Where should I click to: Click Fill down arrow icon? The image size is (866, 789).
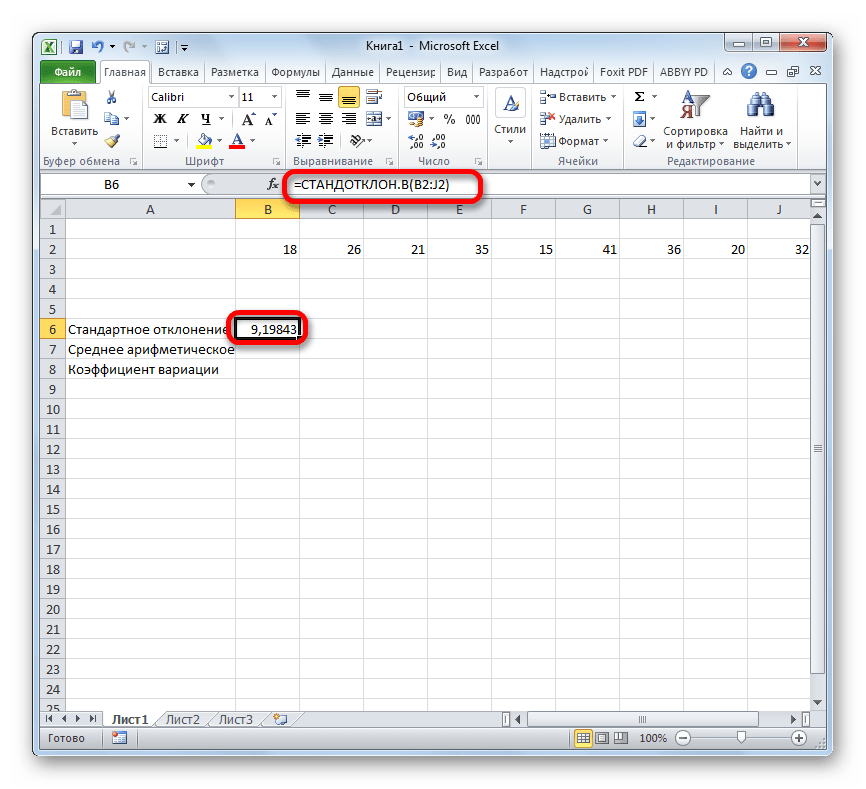(x=640, y=119)
